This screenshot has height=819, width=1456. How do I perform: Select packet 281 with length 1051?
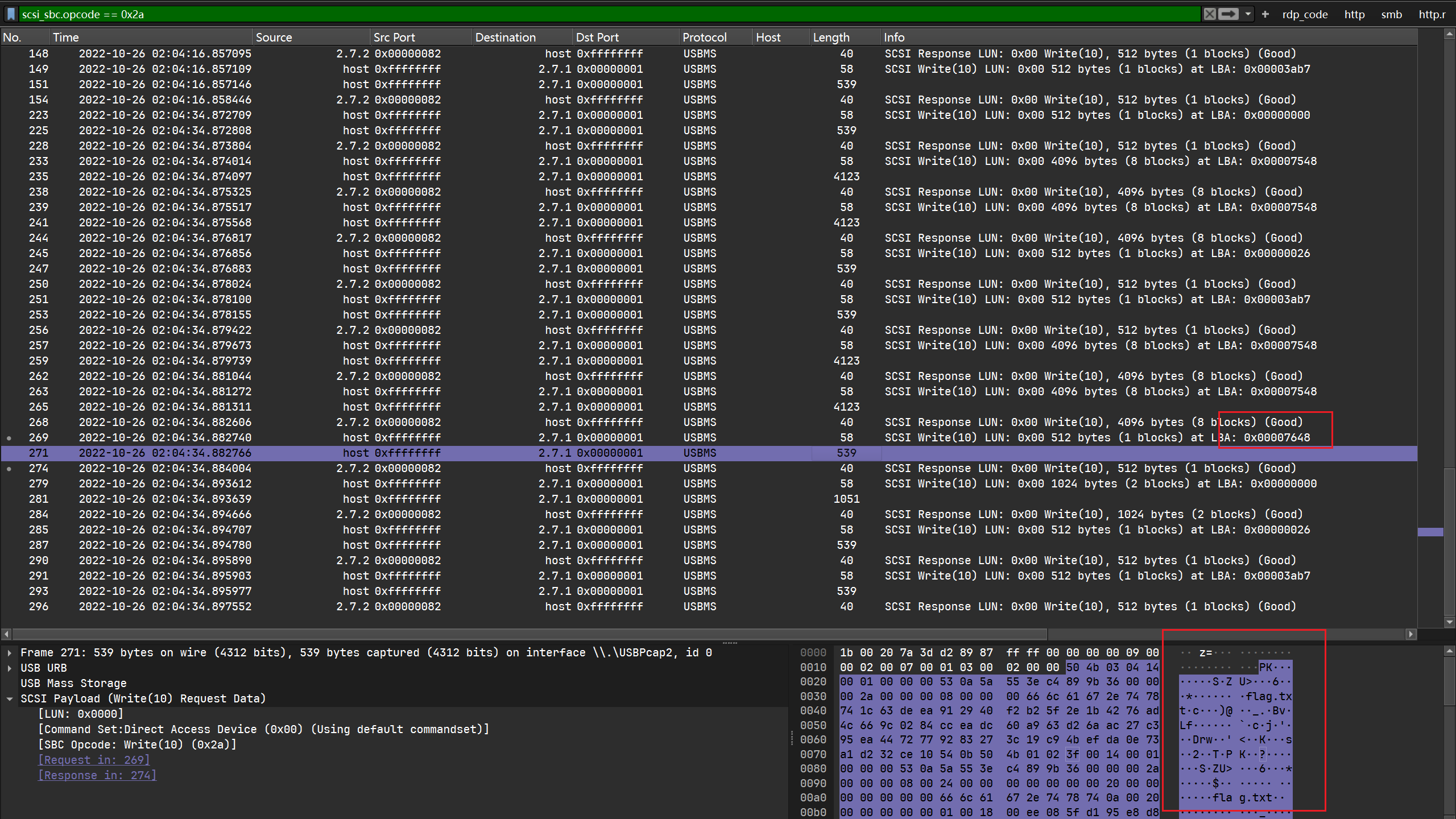click(x=709, y=499)
